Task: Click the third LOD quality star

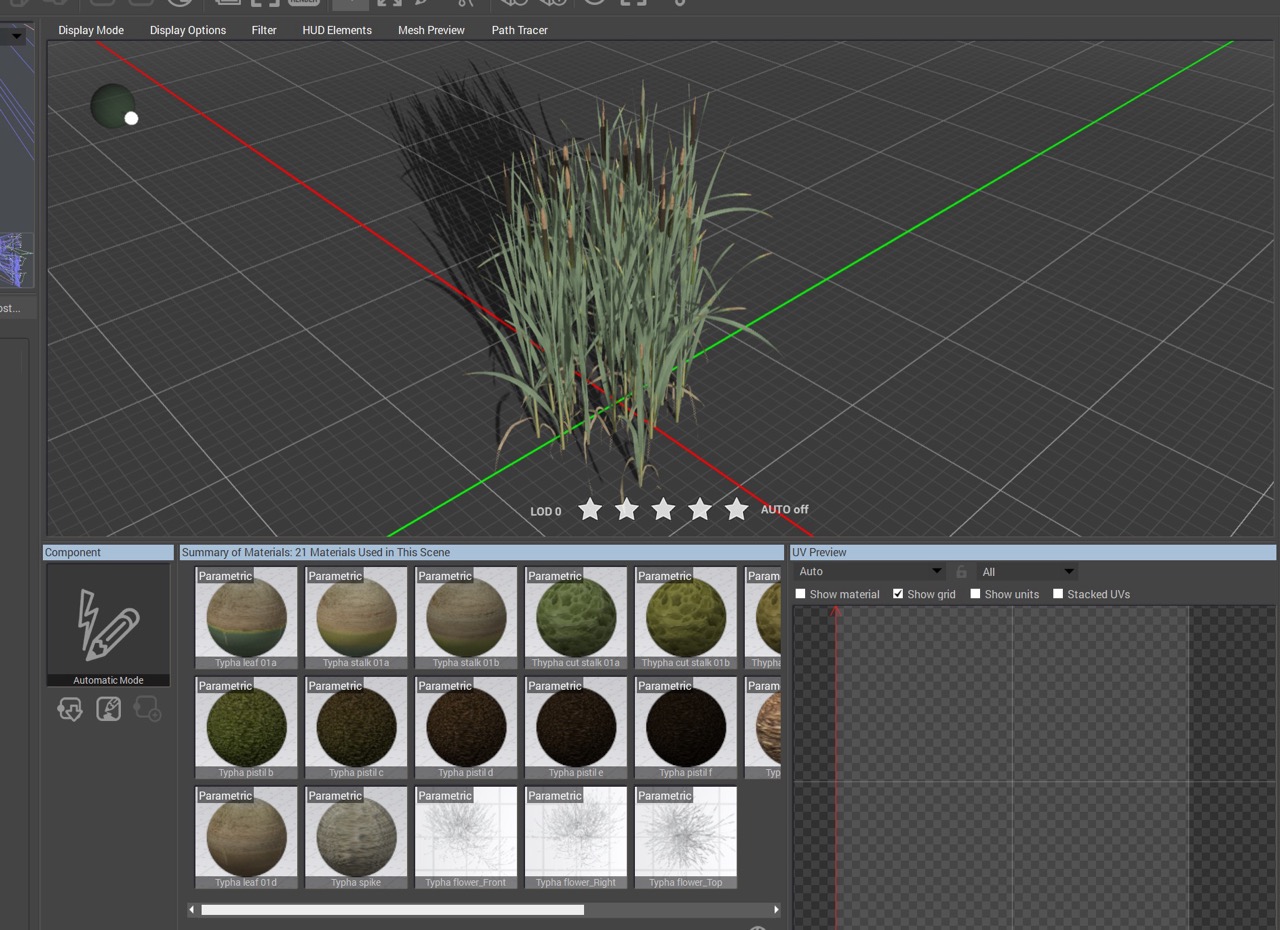Action: pyautogui.click(x=663, y=509)
